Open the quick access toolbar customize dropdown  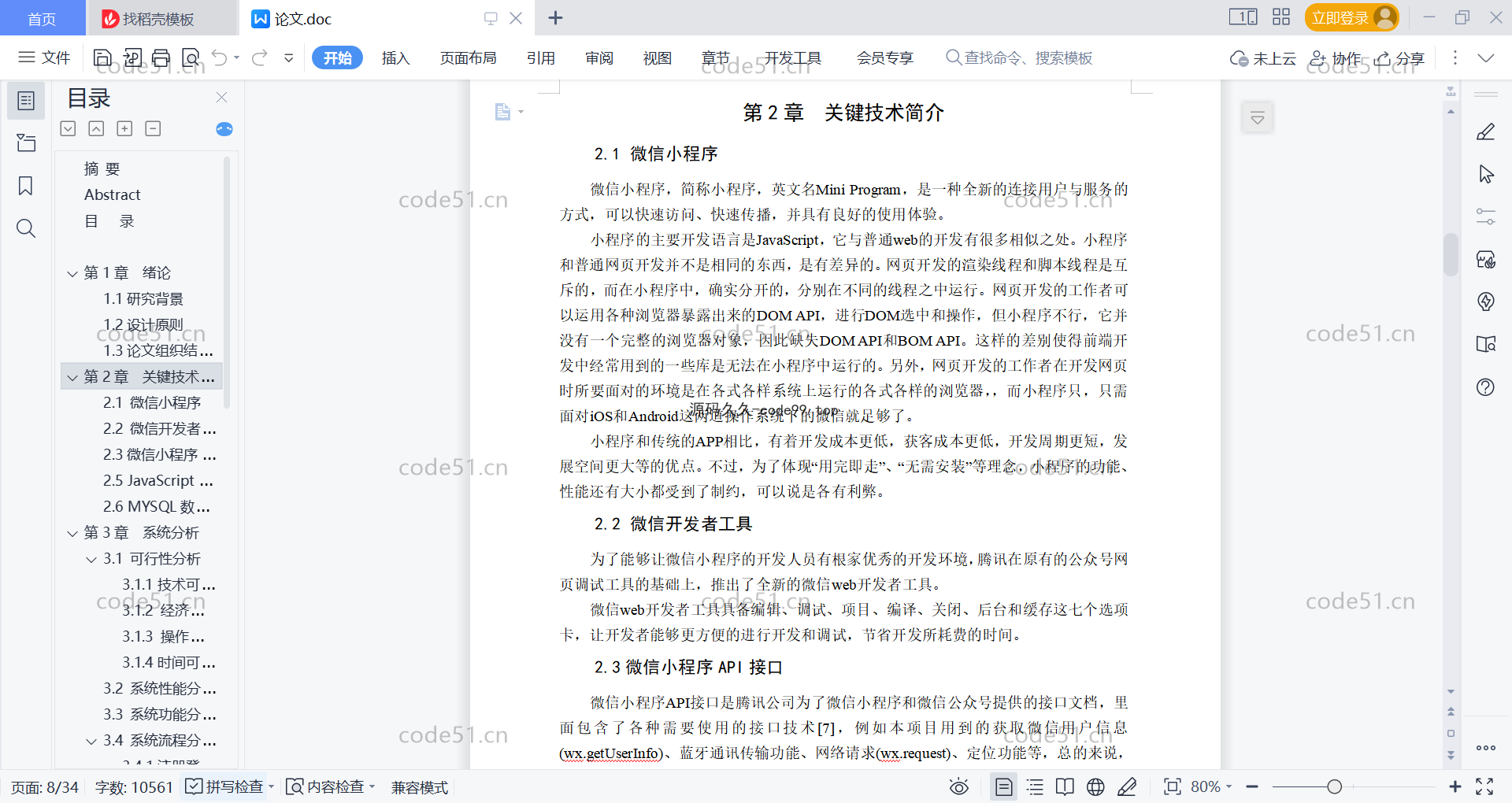click(x=289, y=57)
